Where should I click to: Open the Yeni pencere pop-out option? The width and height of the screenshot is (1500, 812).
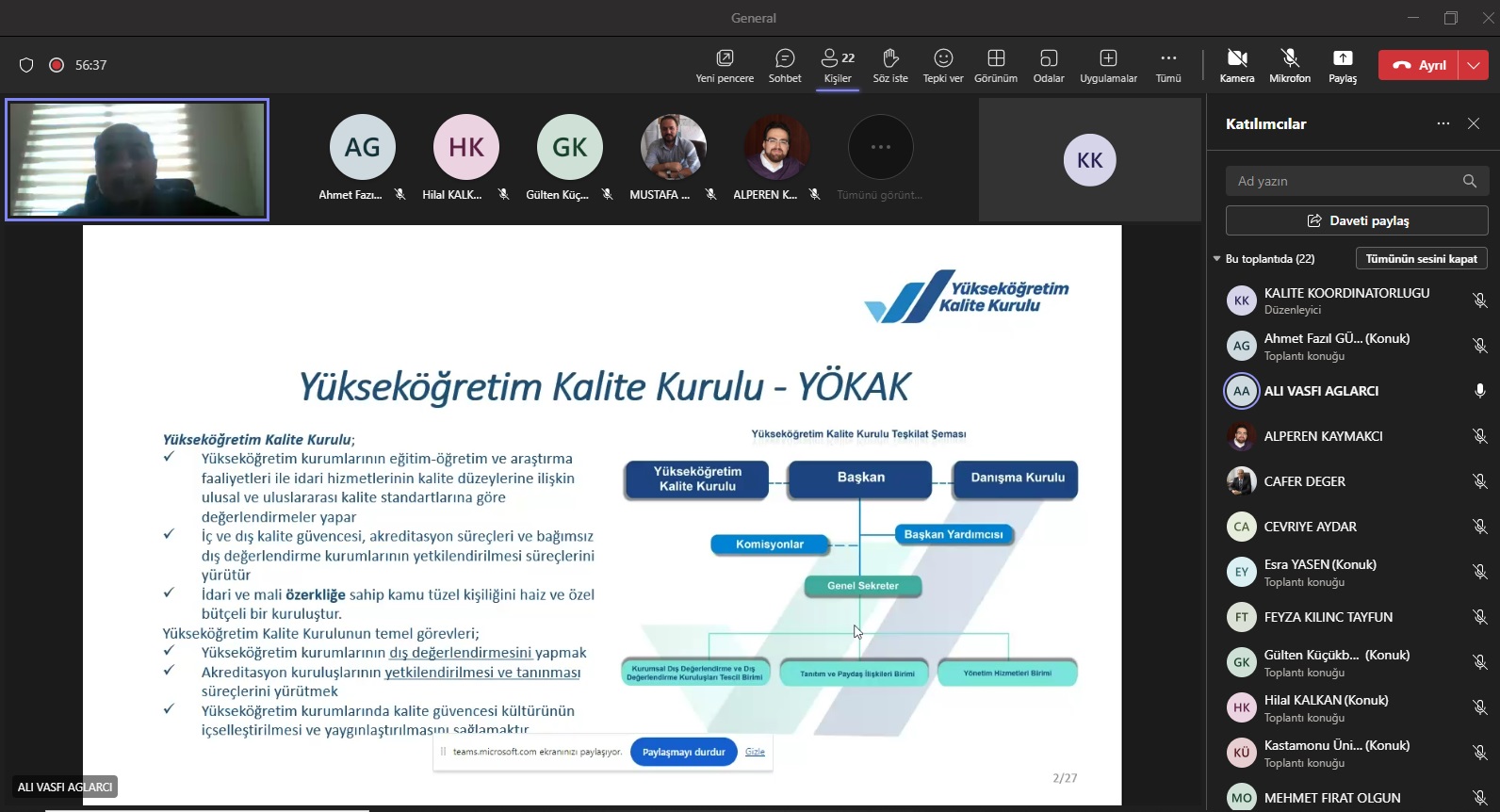(x=725, y=66)
